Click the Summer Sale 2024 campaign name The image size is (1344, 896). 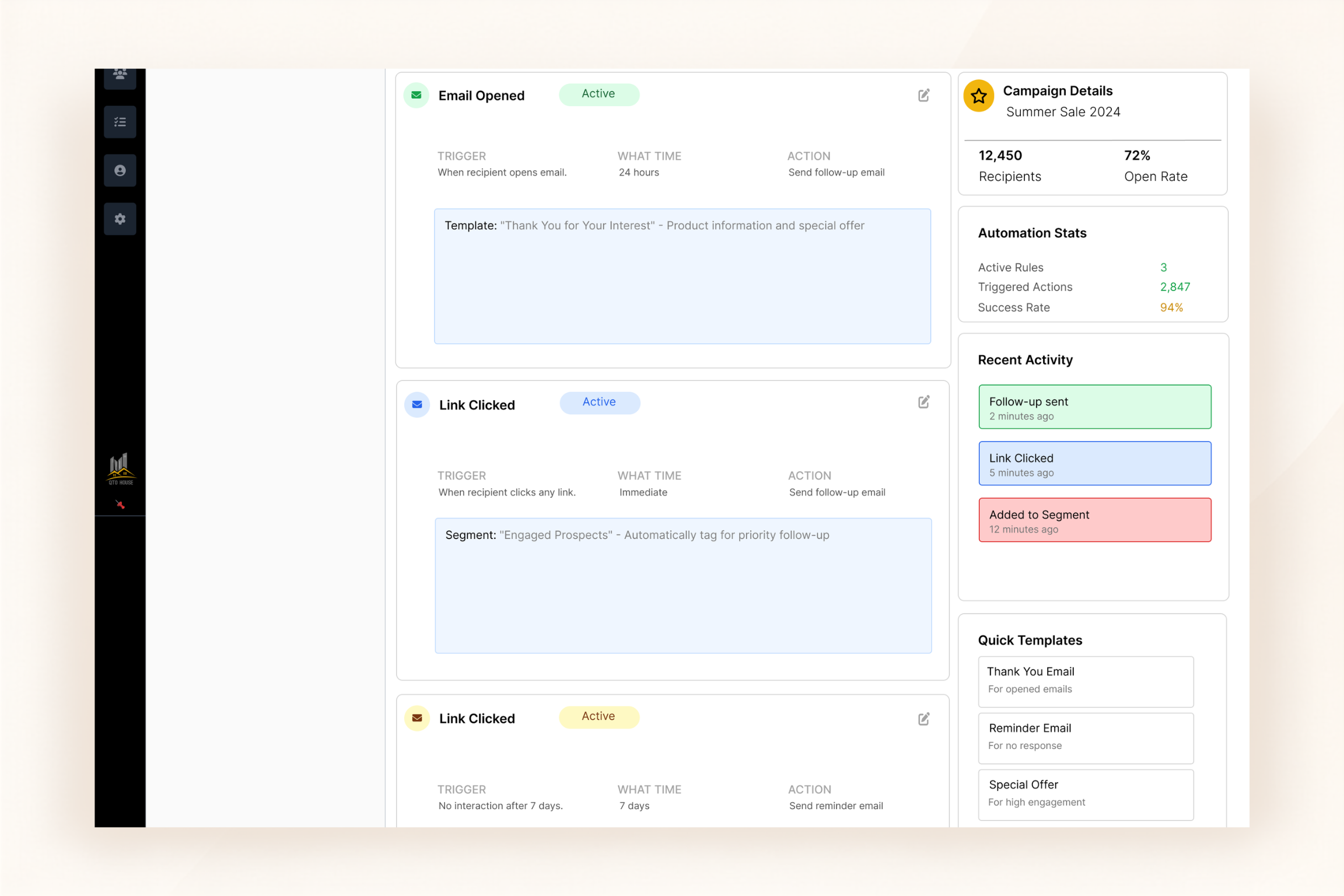tap(1063, 112)
